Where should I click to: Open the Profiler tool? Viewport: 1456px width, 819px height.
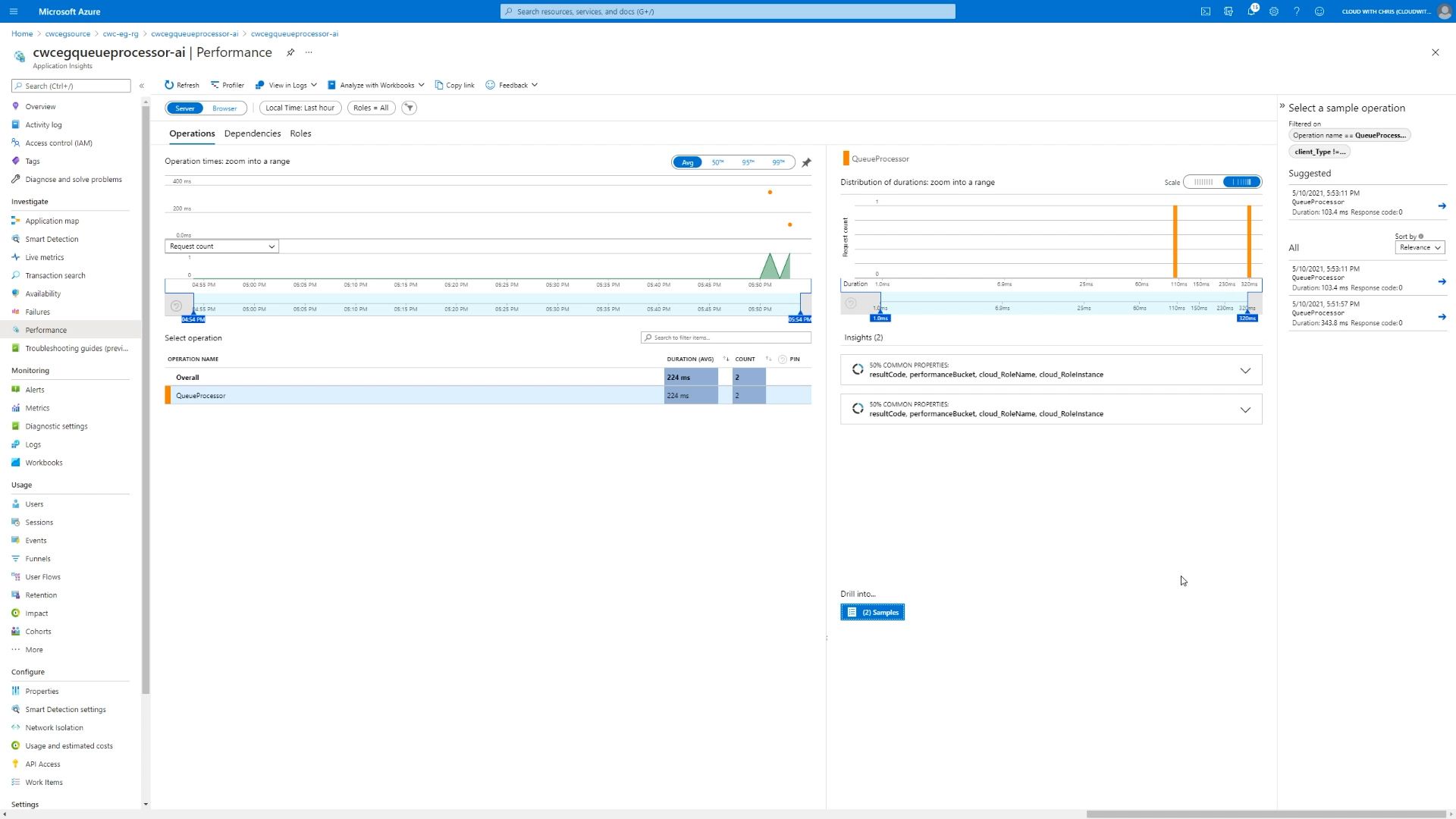227,84
